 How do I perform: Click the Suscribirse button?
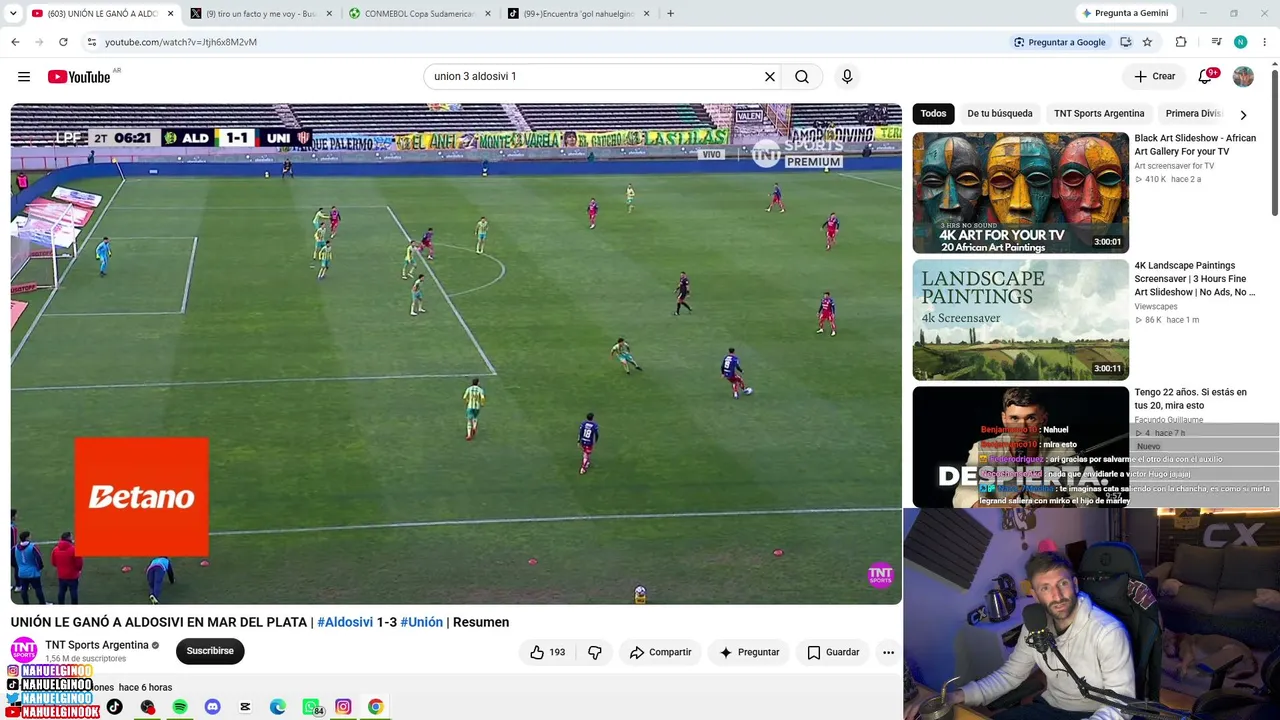pos(210,651)
